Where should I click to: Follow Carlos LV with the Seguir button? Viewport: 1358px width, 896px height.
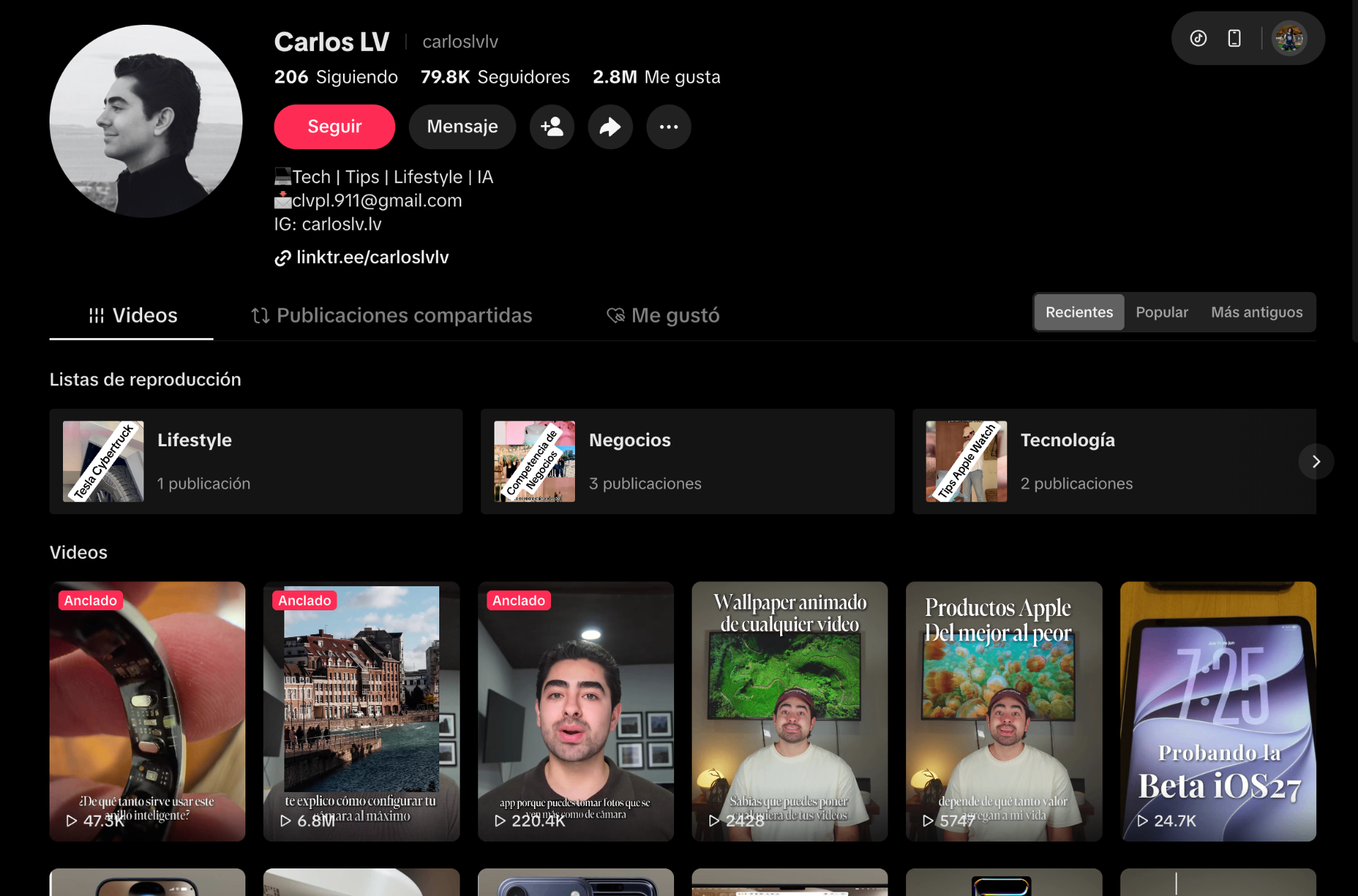click(335, 127)
